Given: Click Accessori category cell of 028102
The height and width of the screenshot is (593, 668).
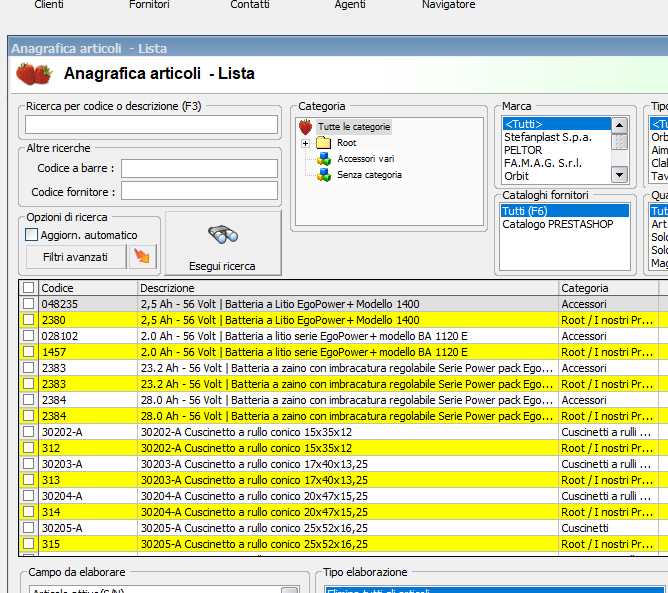Looking at the screenshot, I should pyautogui.click(x=608, y=336).
